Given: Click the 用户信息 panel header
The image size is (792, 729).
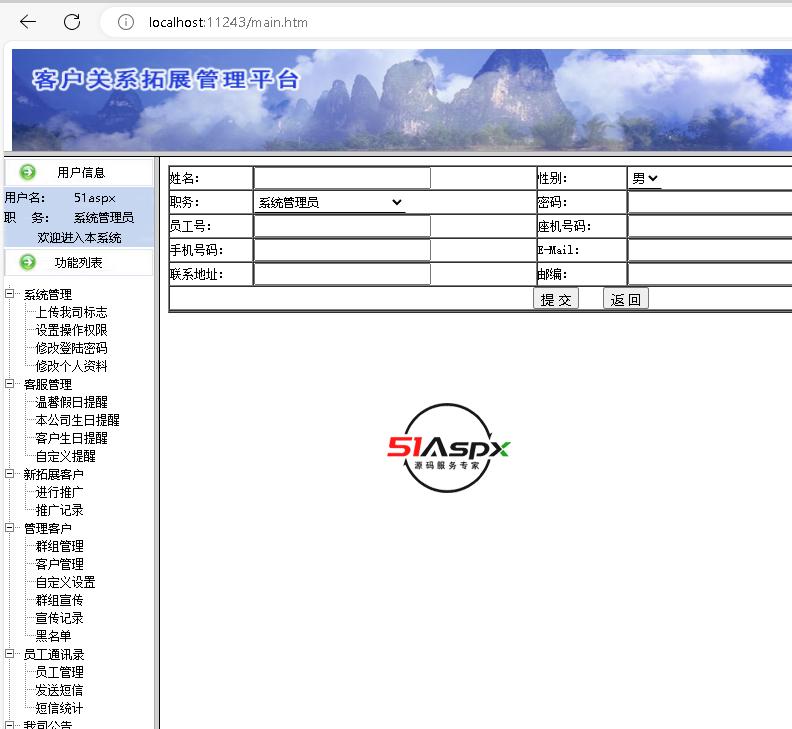Looking at the screenshot, I should coord(79,172).
